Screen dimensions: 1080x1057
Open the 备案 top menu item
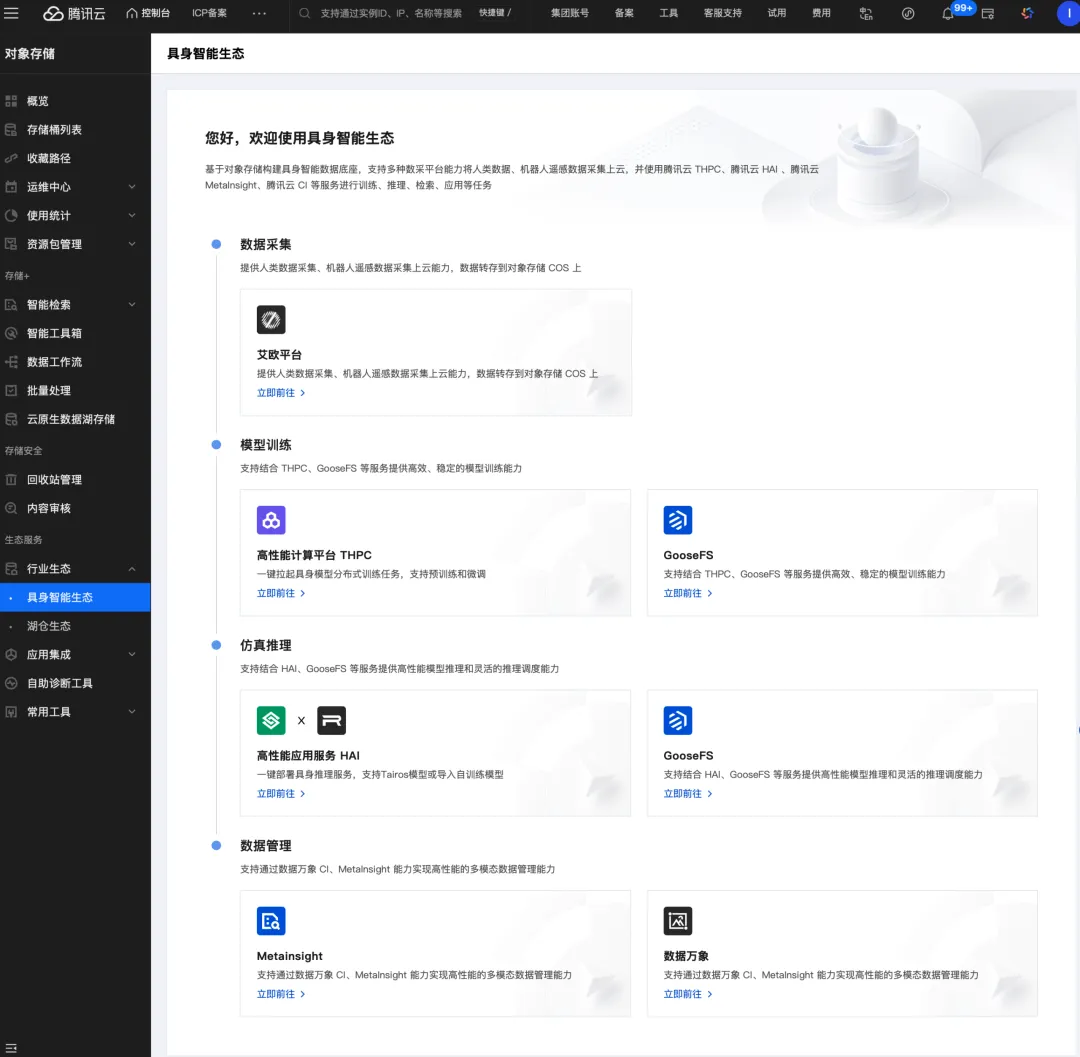pos(624,13)
